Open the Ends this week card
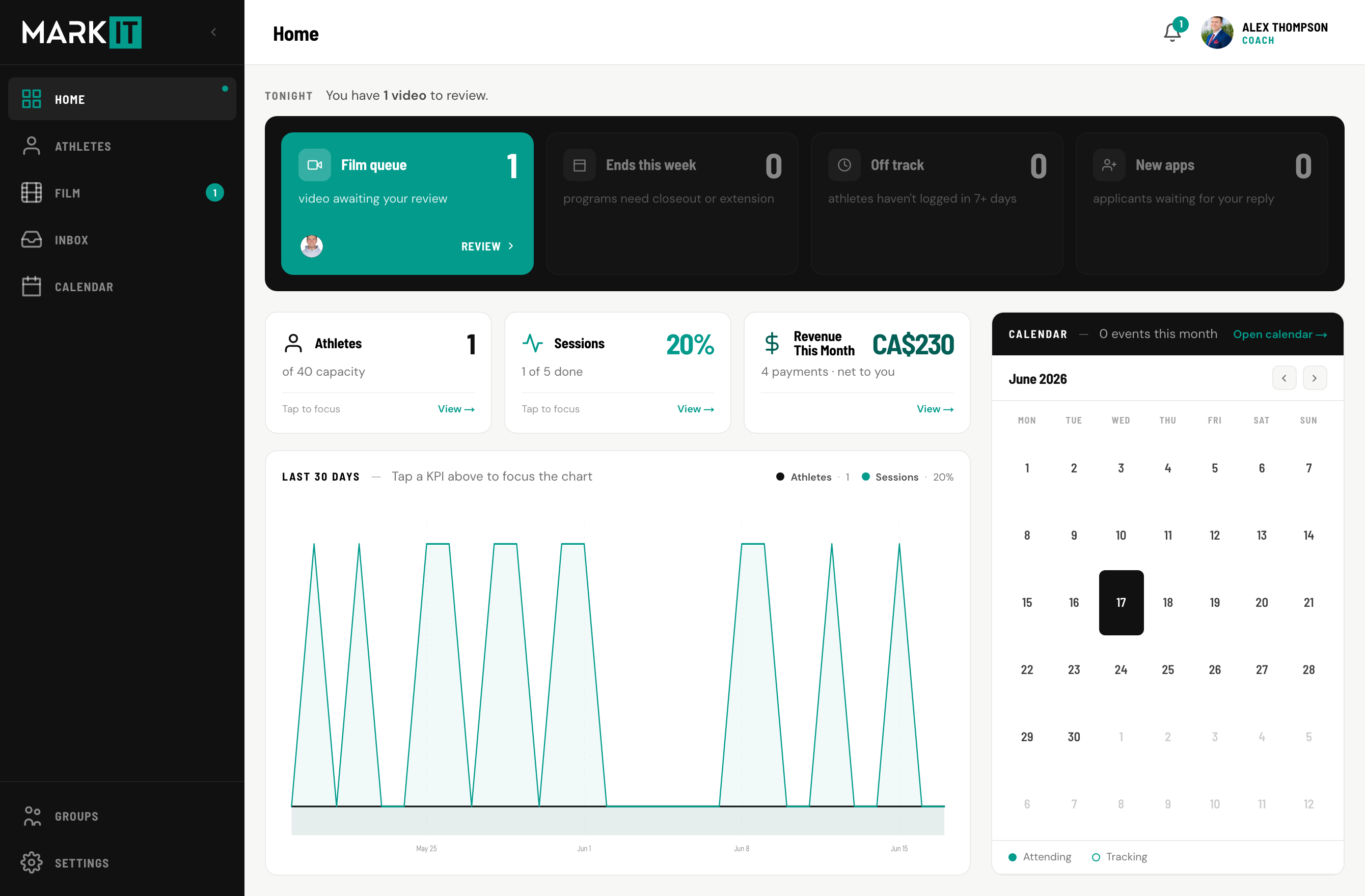The width and height of the screenshot is (1365, 896). point(672,204)
